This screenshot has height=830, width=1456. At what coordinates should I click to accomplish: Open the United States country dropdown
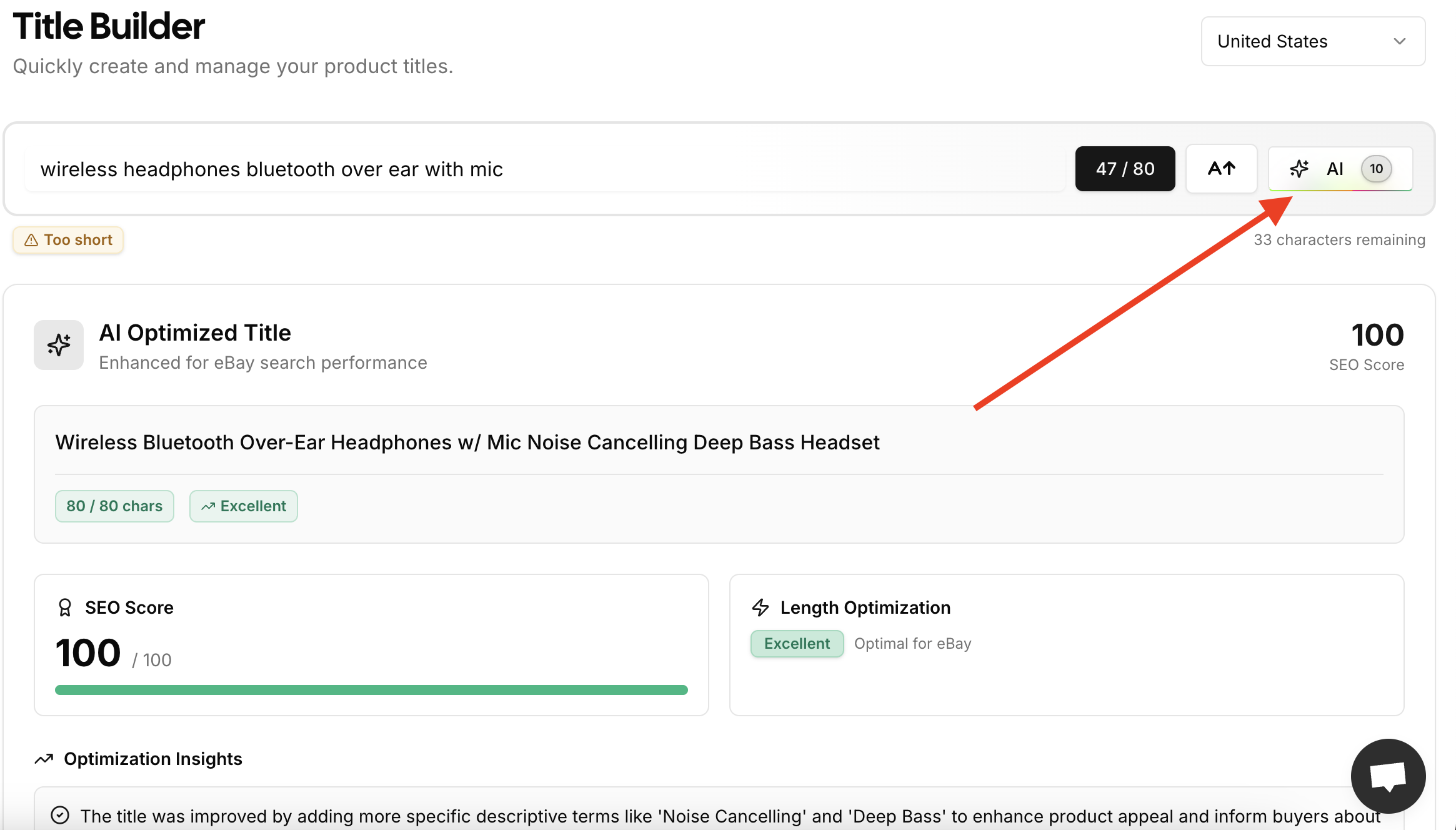click(1312, 41)
